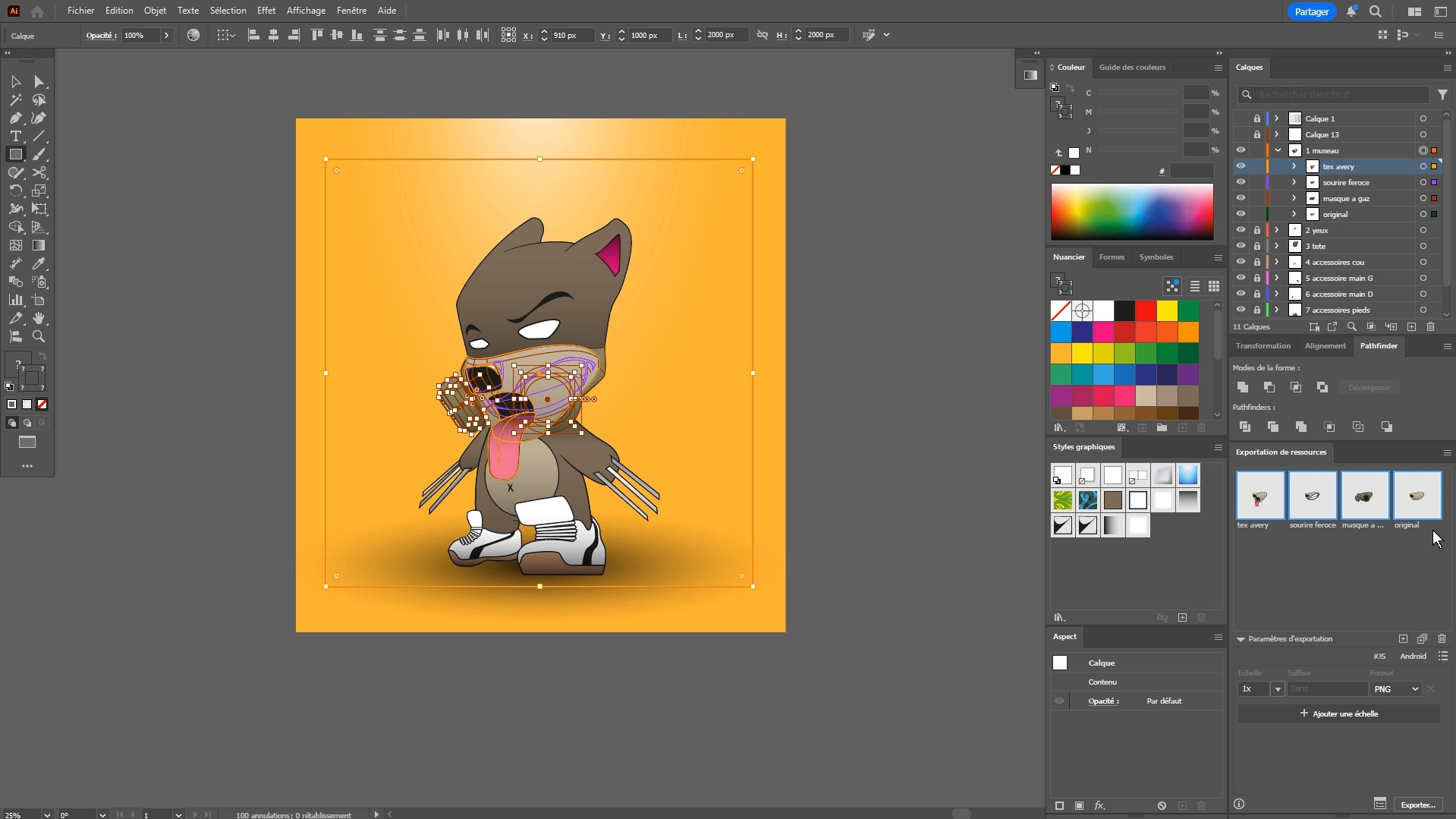Click the Android export preset button
Image resolution: width=1456 pixels, height=819 pixels.
(x=1413, y=657)
